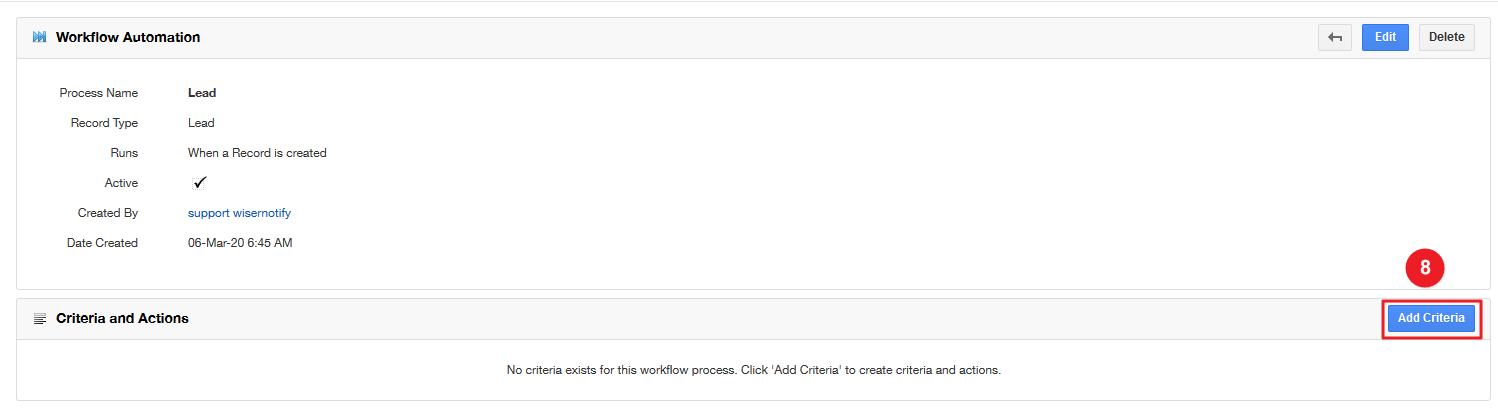The image size is (1498, 415).
Task: Click the 'No criteria exists' message
Action: click(x=753, y=370)
